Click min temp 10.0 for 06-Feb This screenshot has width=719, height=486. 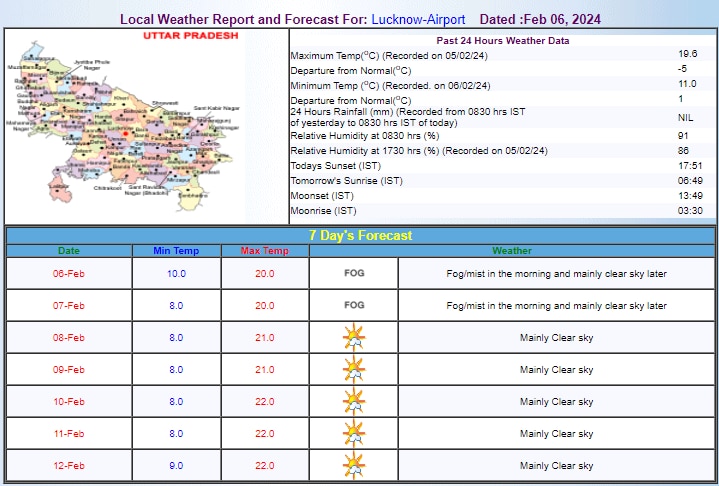(176, 274)
